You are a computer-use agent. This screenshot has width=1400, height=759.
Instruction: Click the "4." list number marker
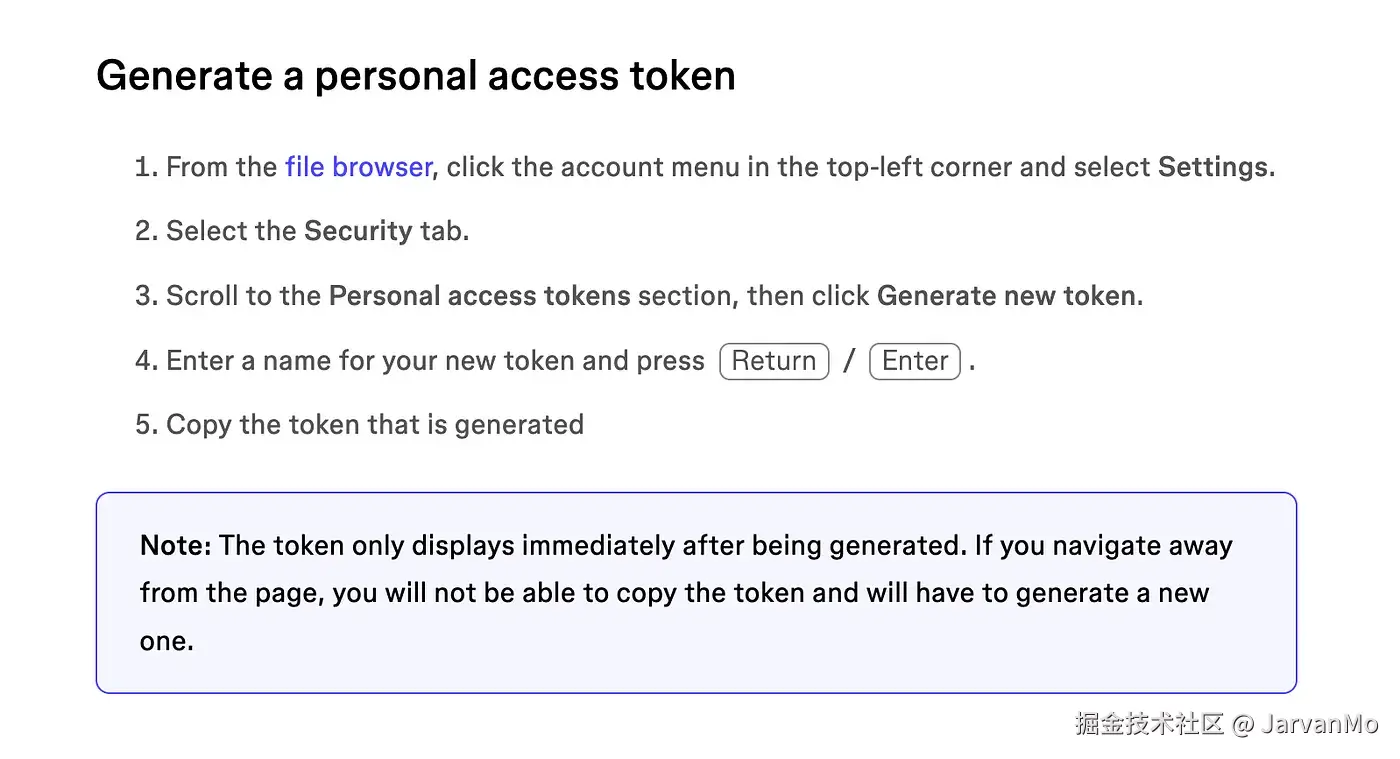point(147,361)
